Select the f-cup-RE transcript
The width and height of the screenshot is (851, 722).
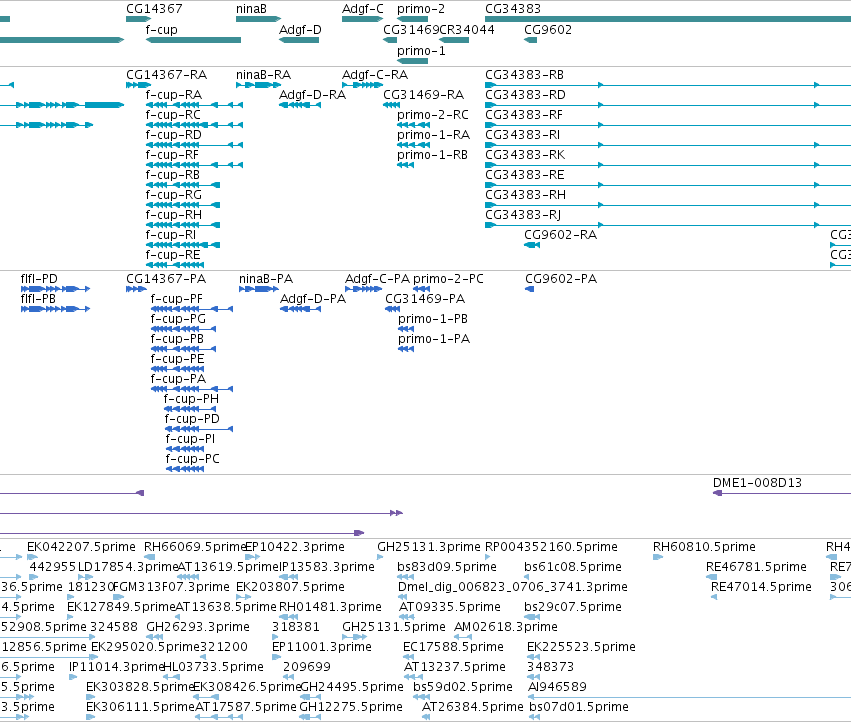pos(175,265)
